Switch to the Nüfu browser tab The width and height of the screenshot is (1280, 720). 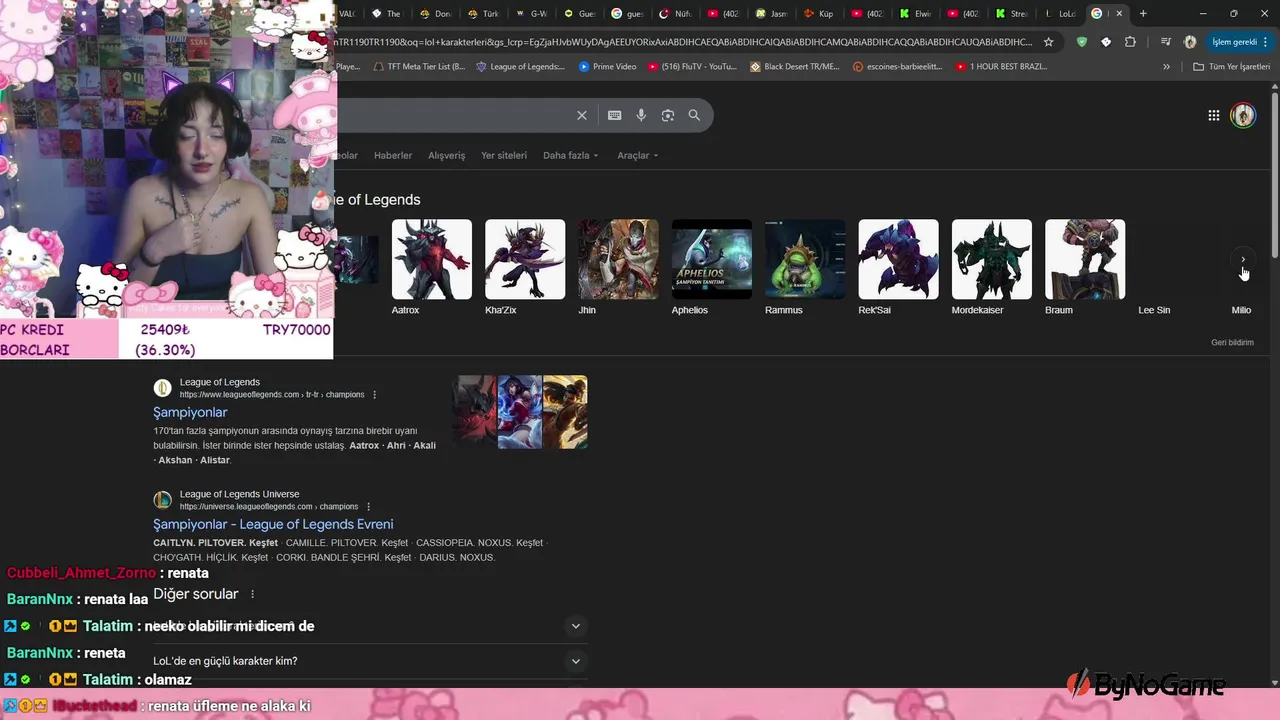(675, 14)
